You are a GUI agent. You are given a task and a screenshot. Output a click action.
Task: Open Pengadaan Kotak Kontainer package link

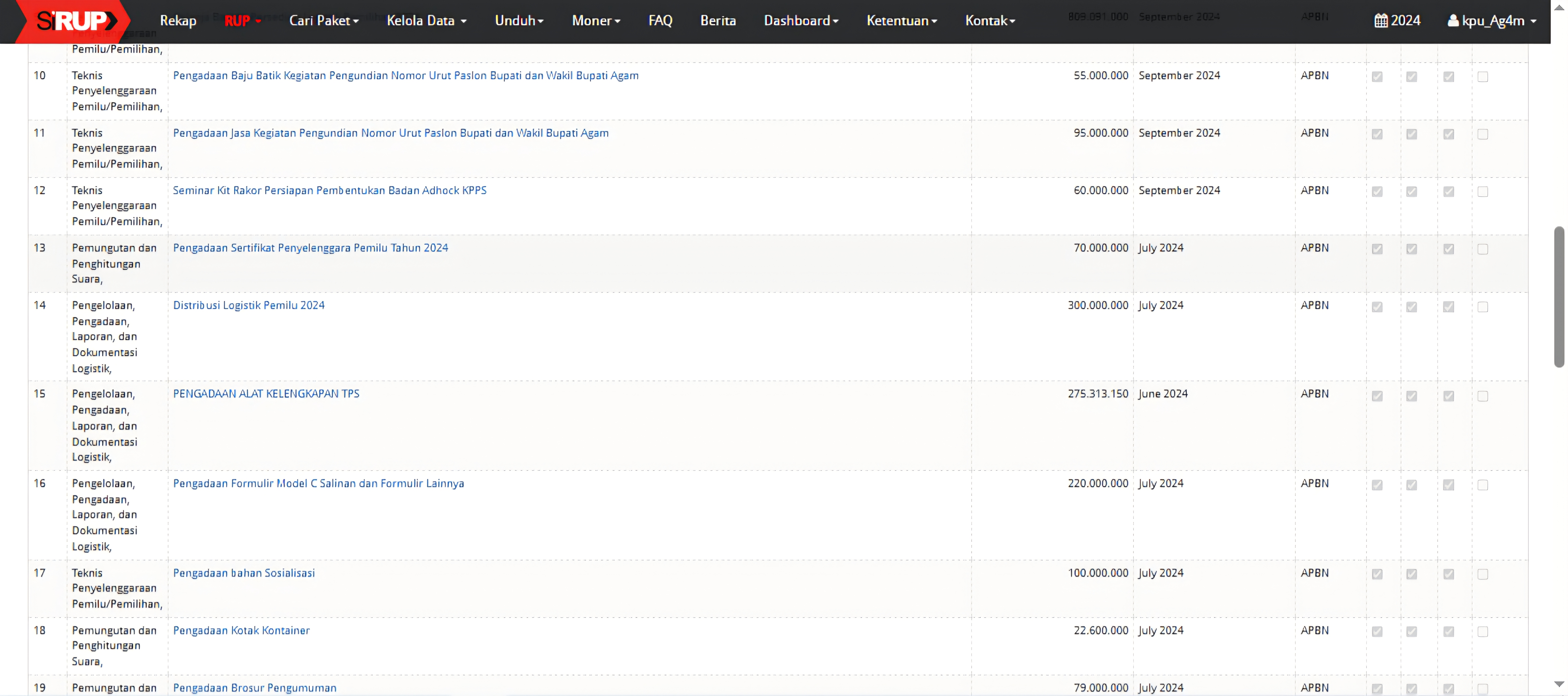[x=241, y=630]
